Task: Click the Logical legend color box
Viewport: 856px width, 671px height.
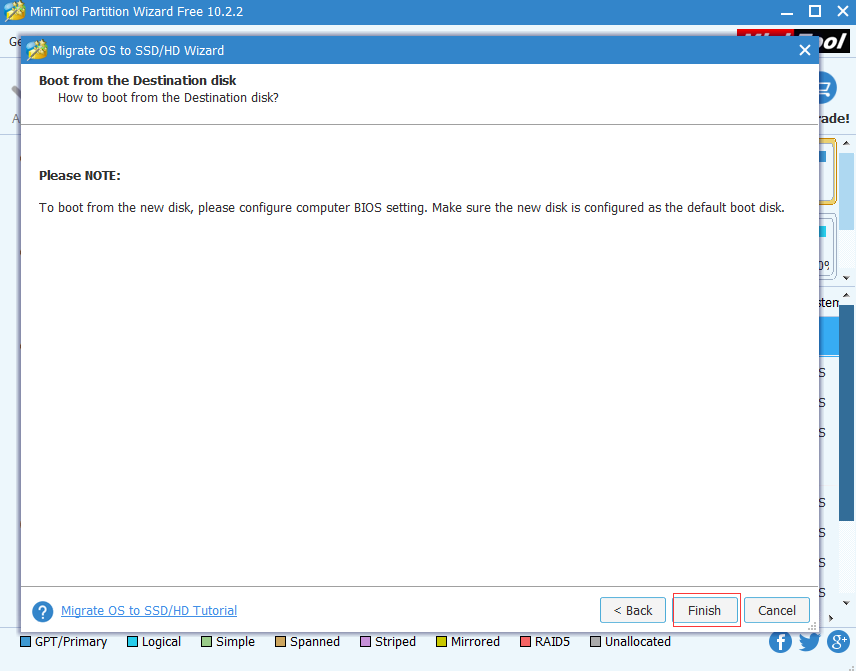Action: tap(132, 642)
